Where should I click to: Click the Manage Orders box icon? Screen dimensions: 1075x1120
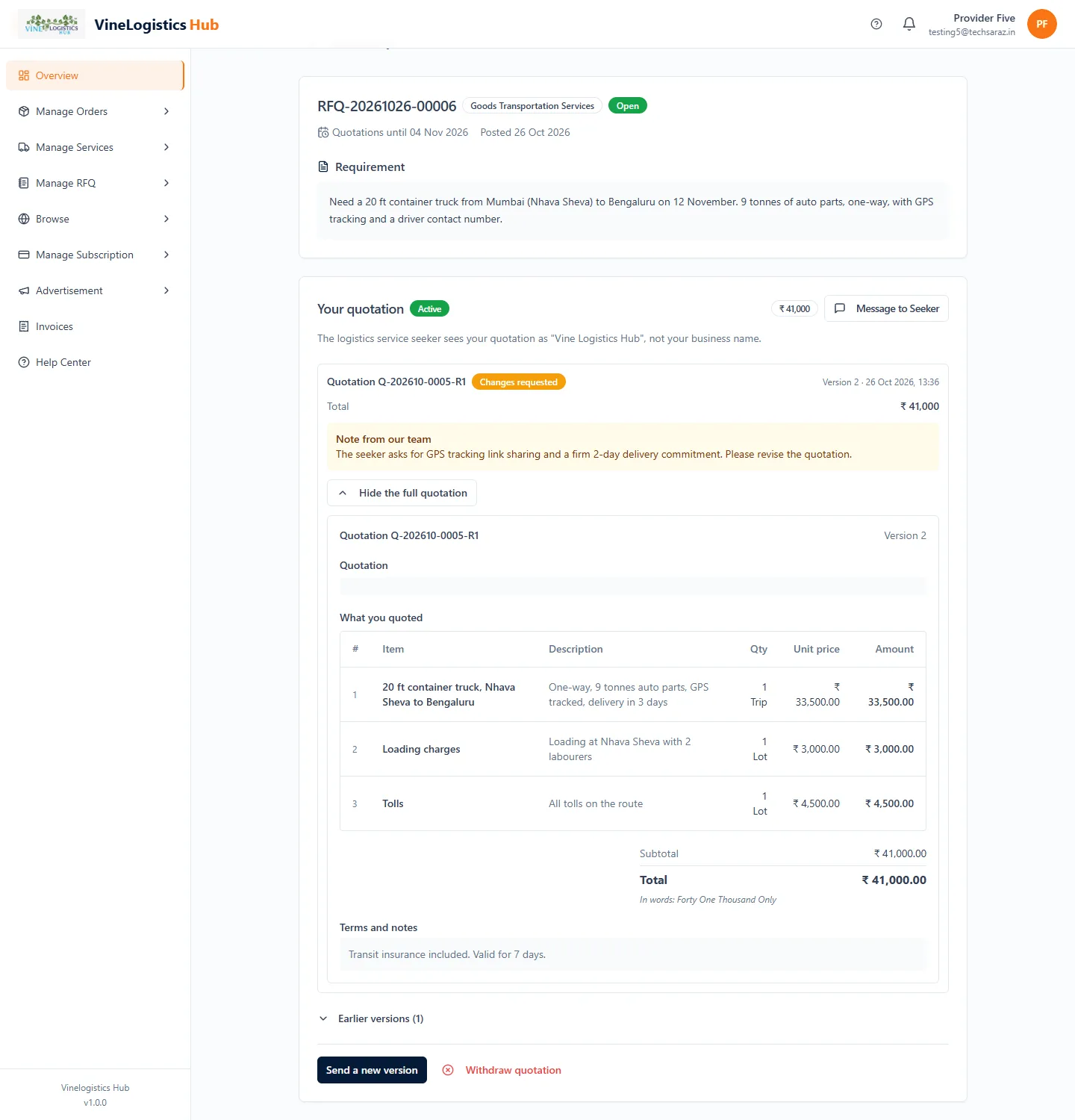tap(24, 111)
